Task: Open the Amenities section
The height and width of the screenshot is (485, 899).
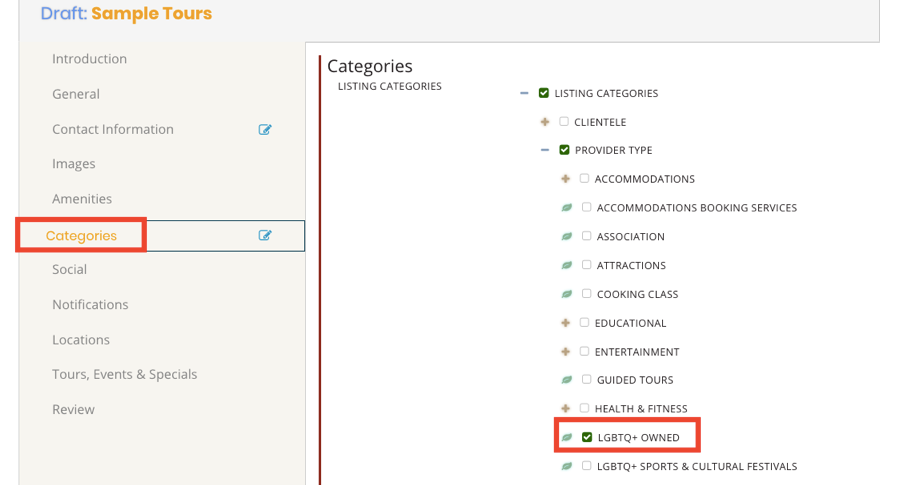Action: (82, 199)
